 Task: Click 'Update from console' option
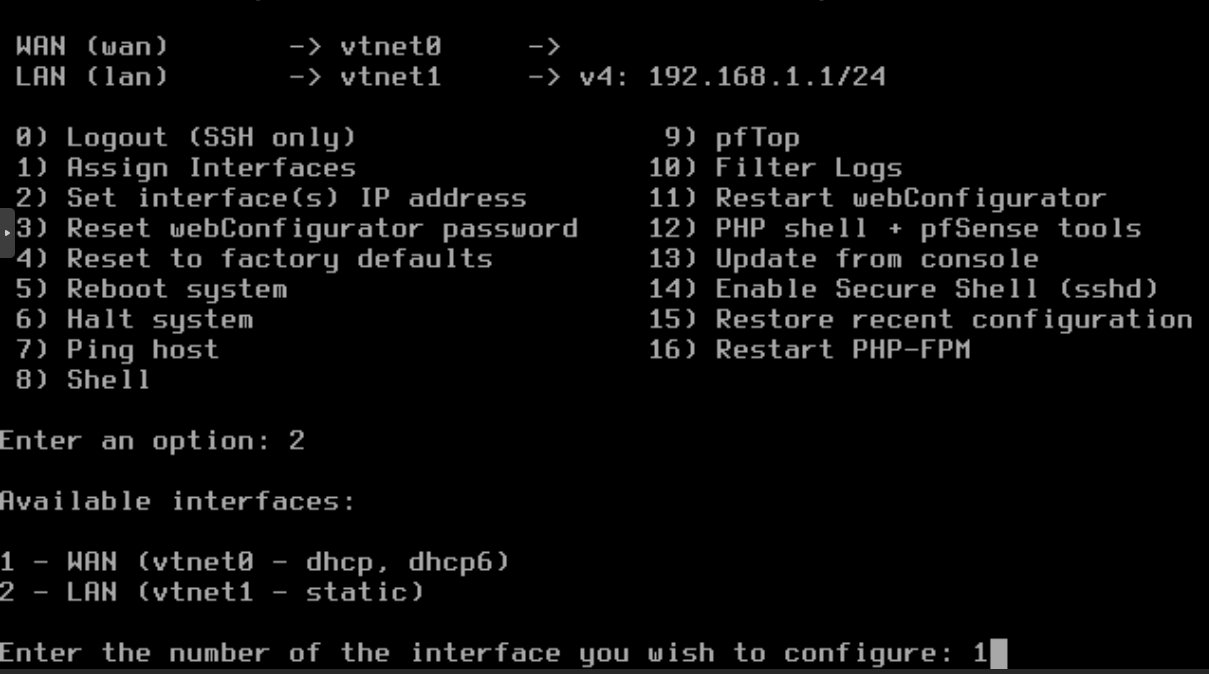[876, 259]
